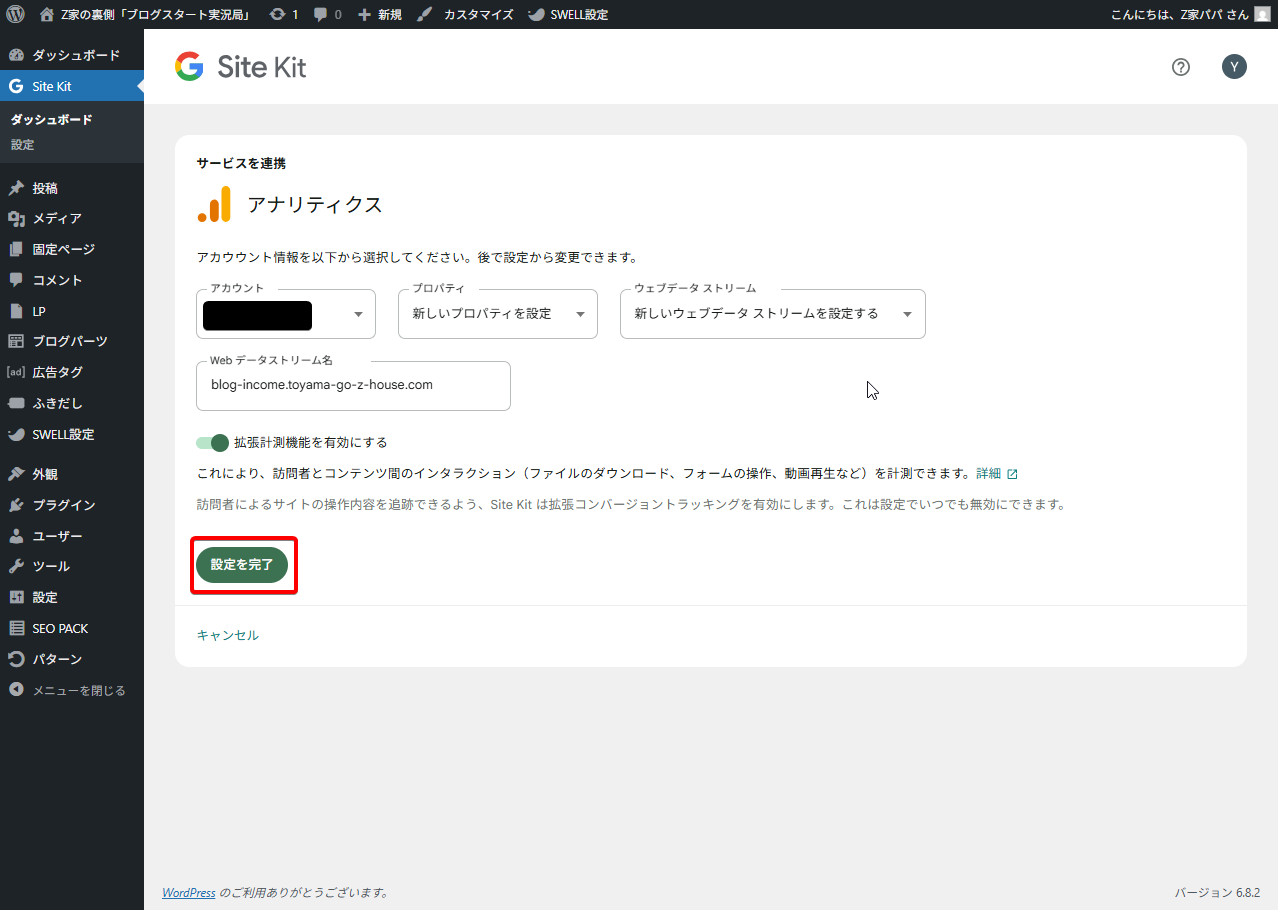The height and width of the screenshot is (910, 1278).
Task: Click the document icon for LP
Action: click(16, 311)
